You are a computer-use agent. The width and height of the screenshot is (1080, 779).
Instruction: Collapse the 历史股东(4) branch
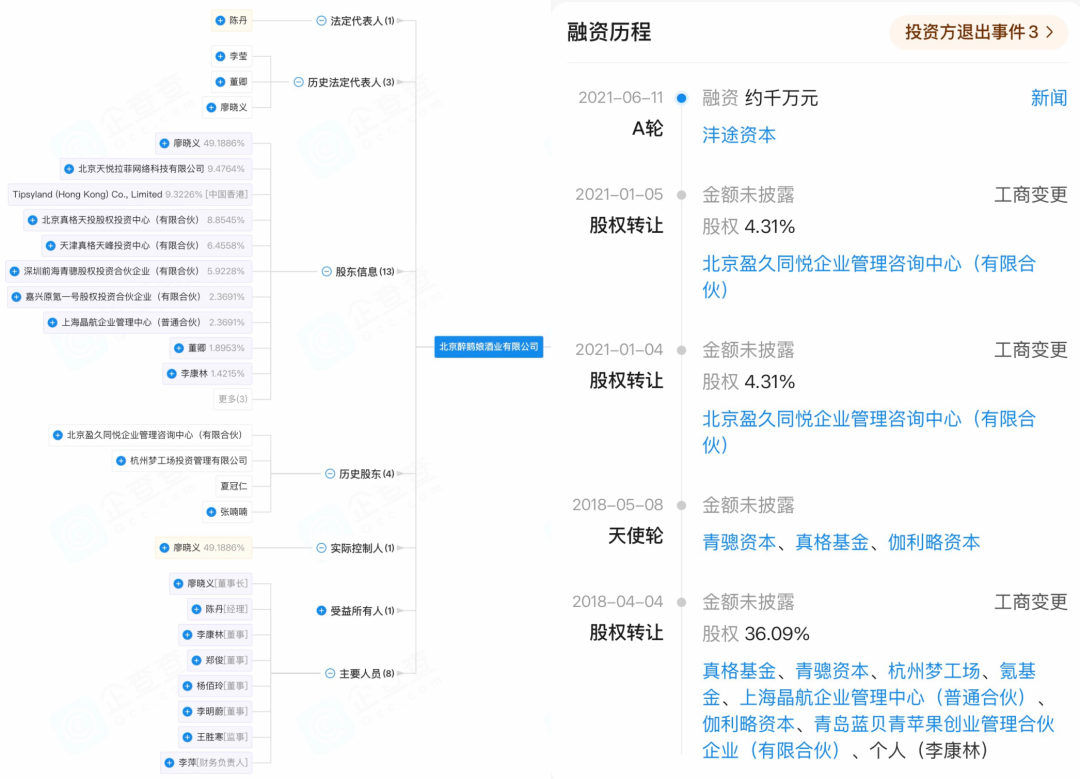[x=330, y=474]
